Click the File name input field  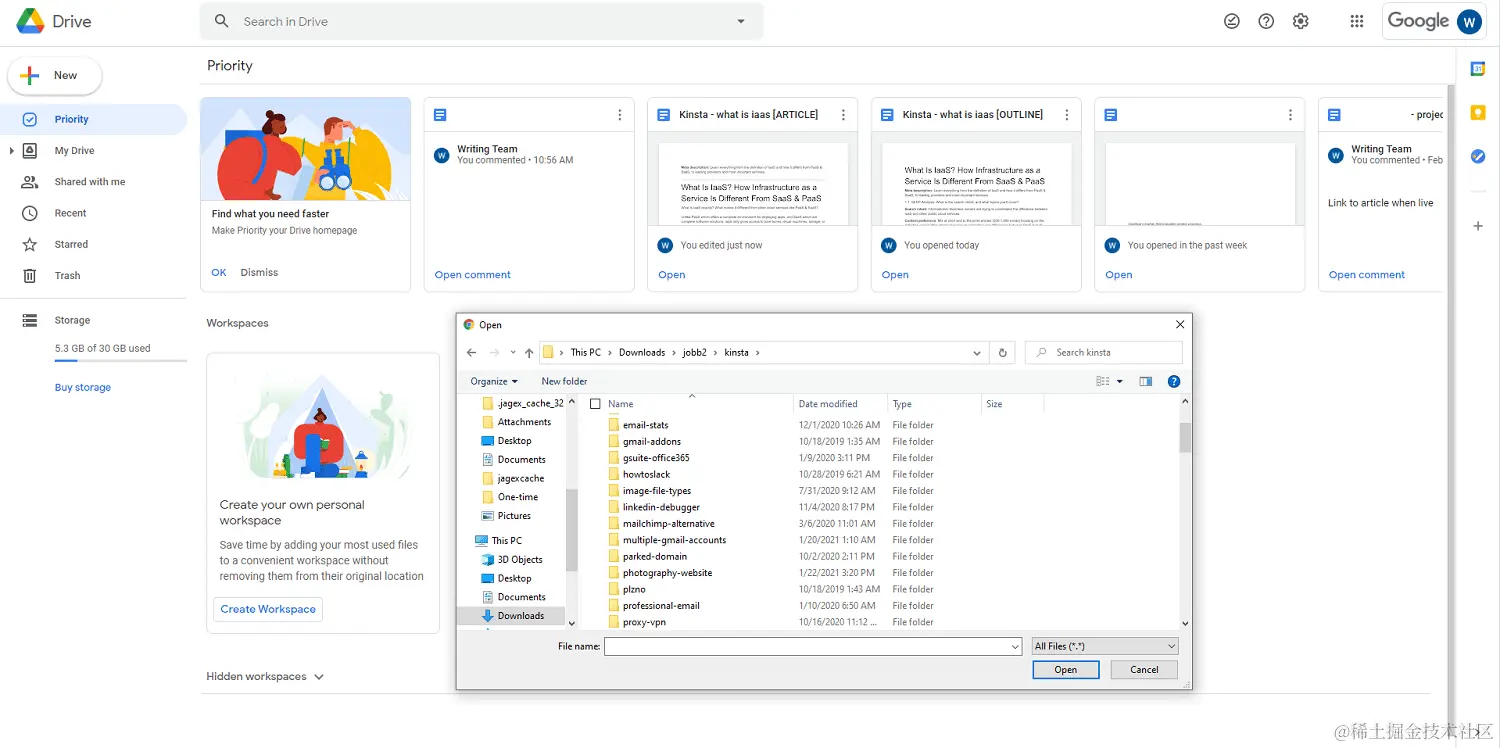(x=810, y=645)
